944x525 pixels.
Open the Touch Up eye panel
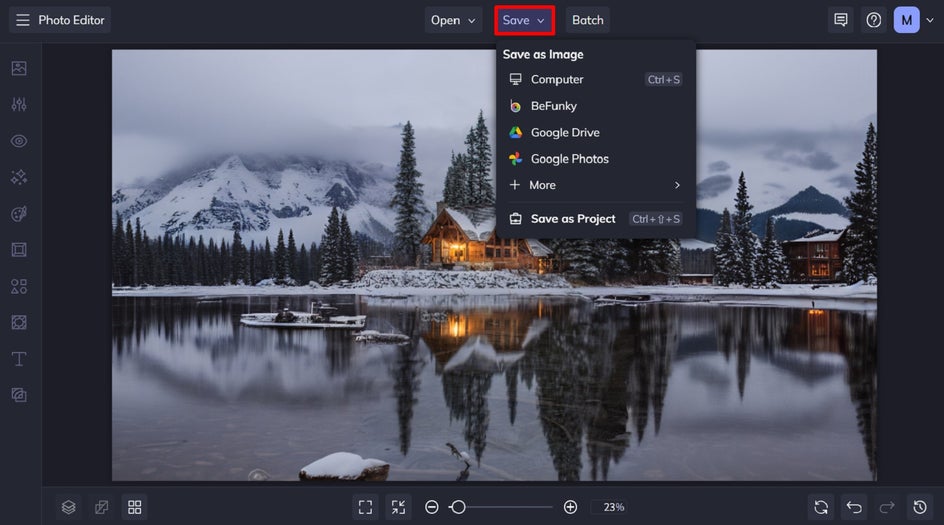pyautogui.click(x=19, y=141)
